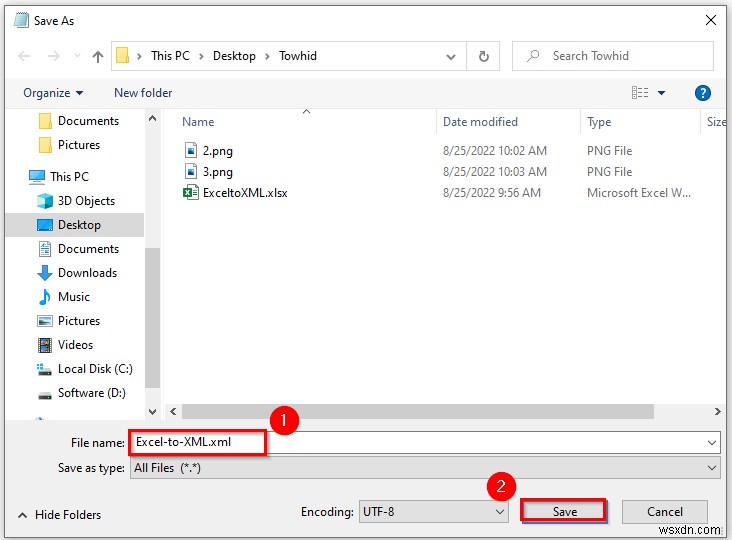Click the Forward navigation arrow

tap(54, 56)
